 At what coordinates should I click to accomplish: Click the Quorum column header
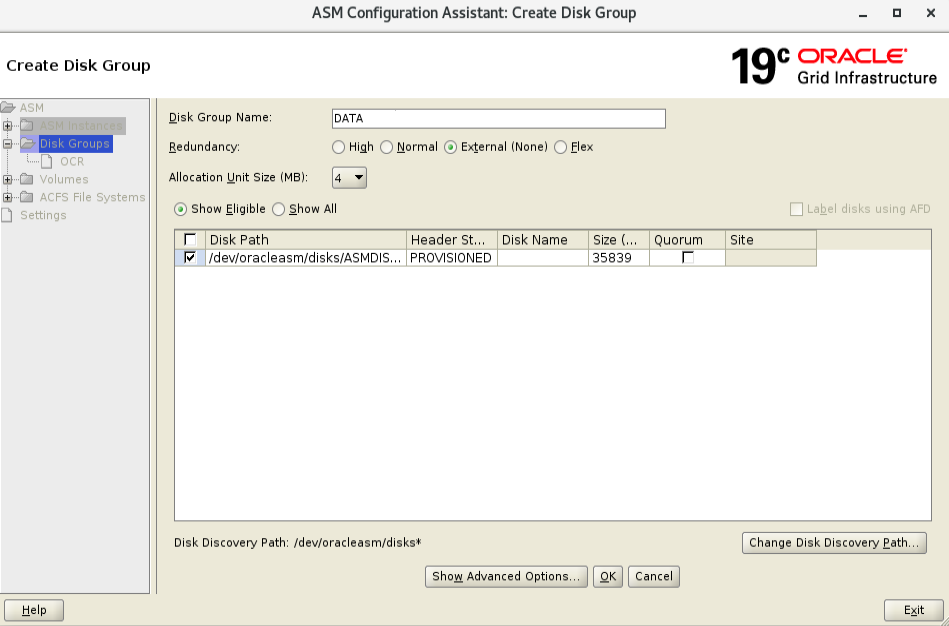click(688, 240)
